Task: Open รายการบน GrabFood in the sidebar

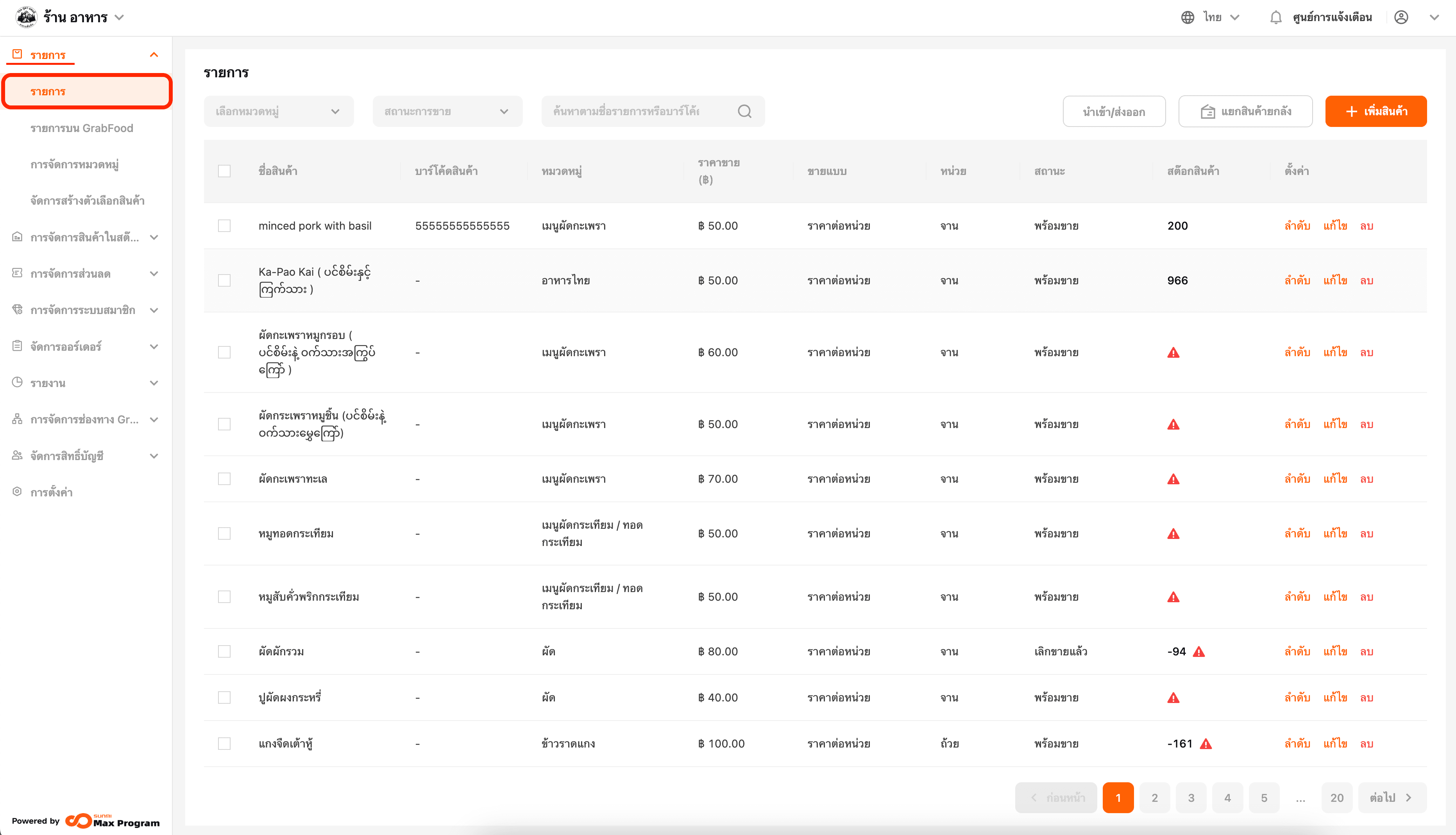Action: tap(81, 128)
